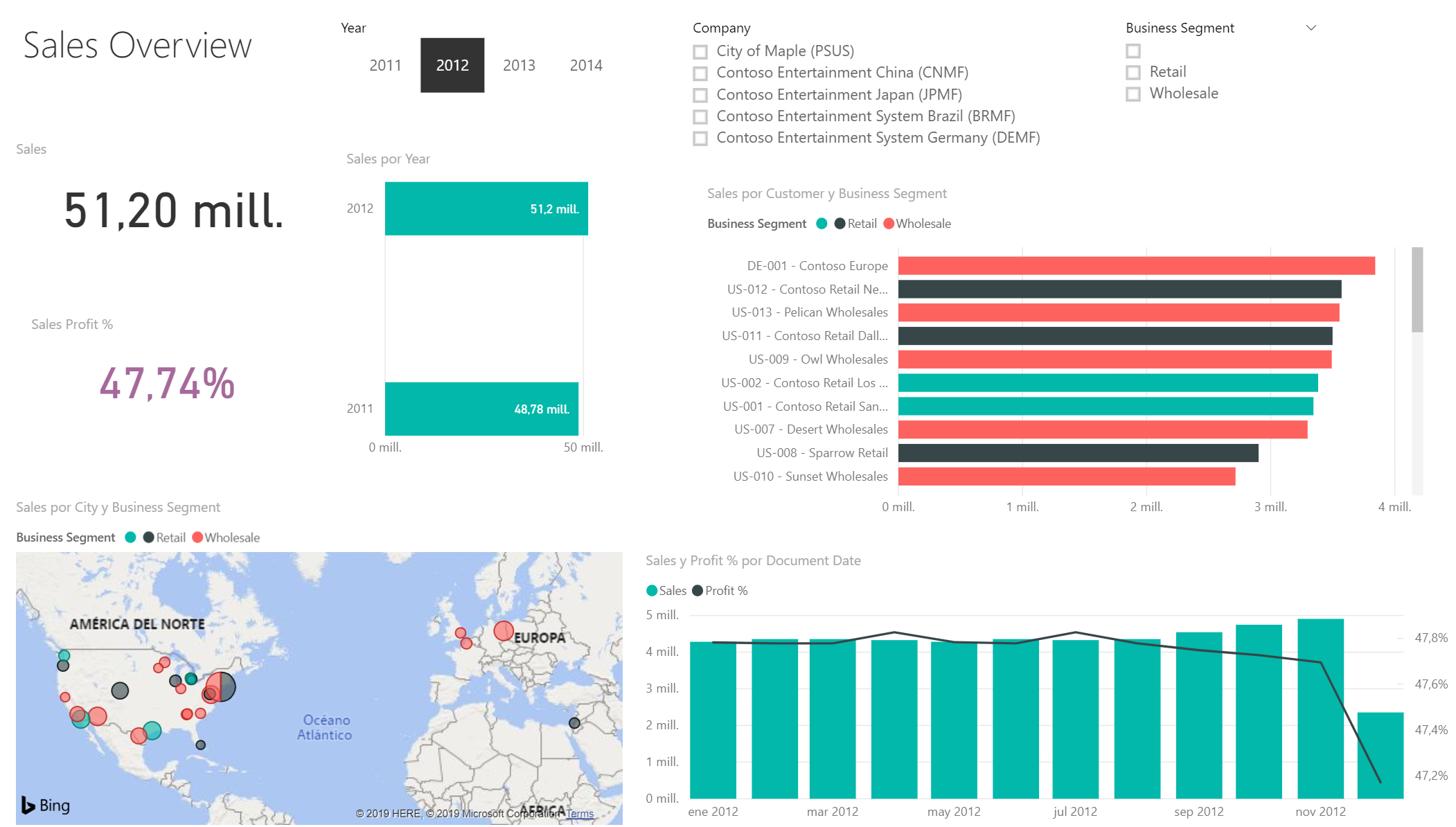The height and width of the screenshot is (827, 1456).
Task: Switch the year slicer to 2011
Action: point(385,65)
